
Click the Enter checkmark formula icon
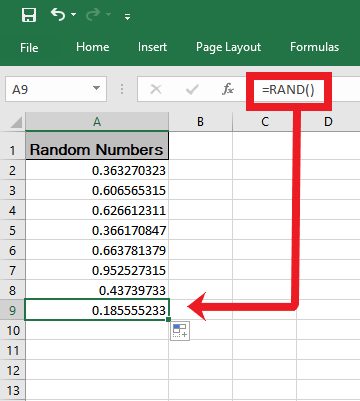(x=192, y=89)
